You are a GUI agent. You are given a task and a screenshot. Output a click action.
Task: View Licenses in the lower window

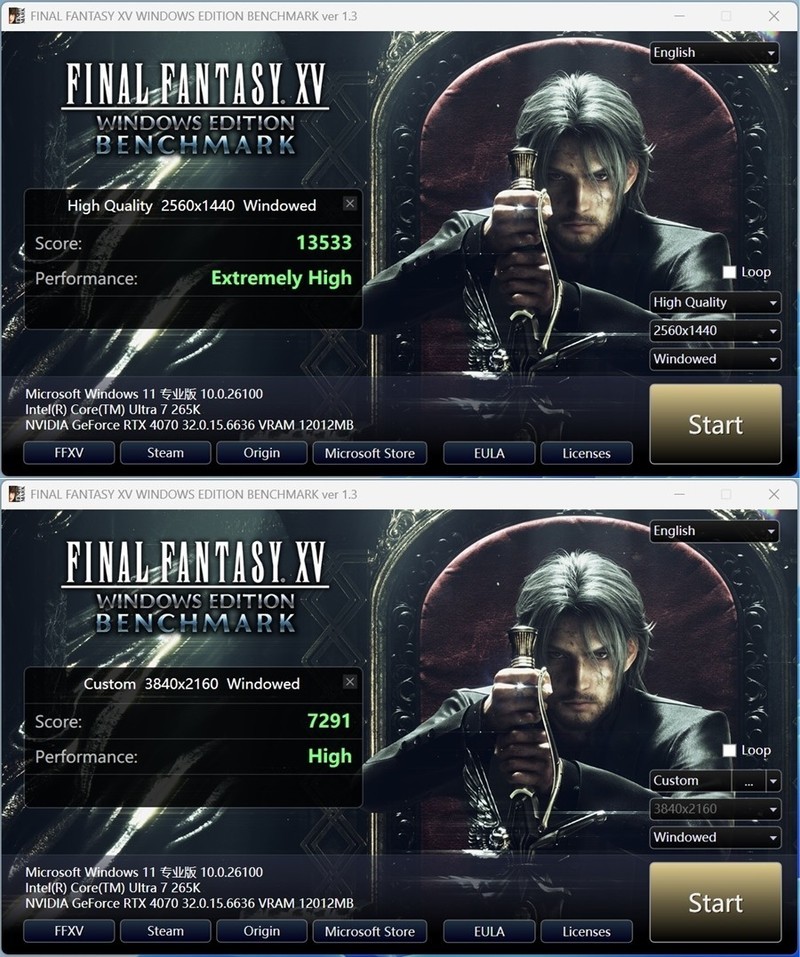pos(586,931)
